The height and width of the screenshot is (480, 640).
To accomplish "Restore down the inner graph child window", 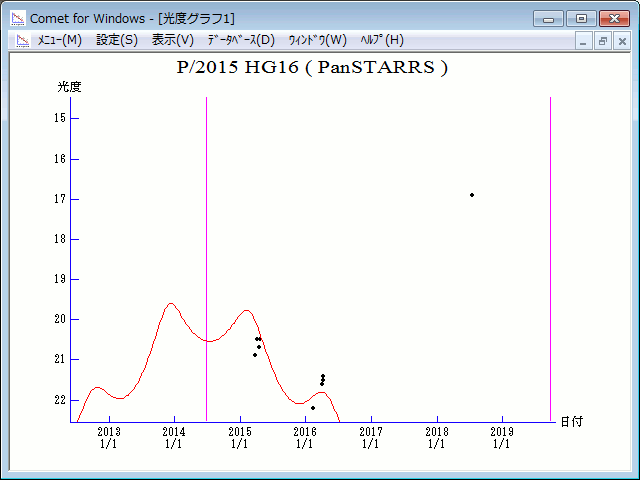I will 603,41.
